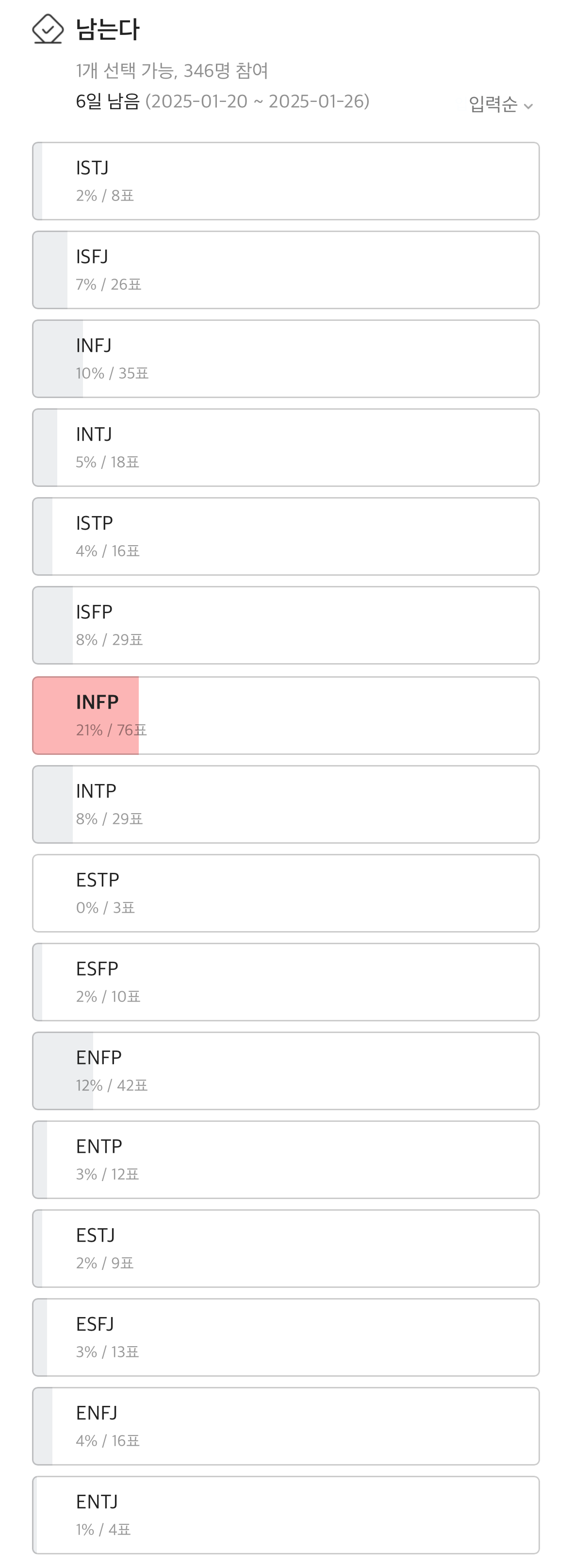Open the 입력순 sort dropdown
The width and height of the screenshot is (572, 1568).
[x=493, y=104]
